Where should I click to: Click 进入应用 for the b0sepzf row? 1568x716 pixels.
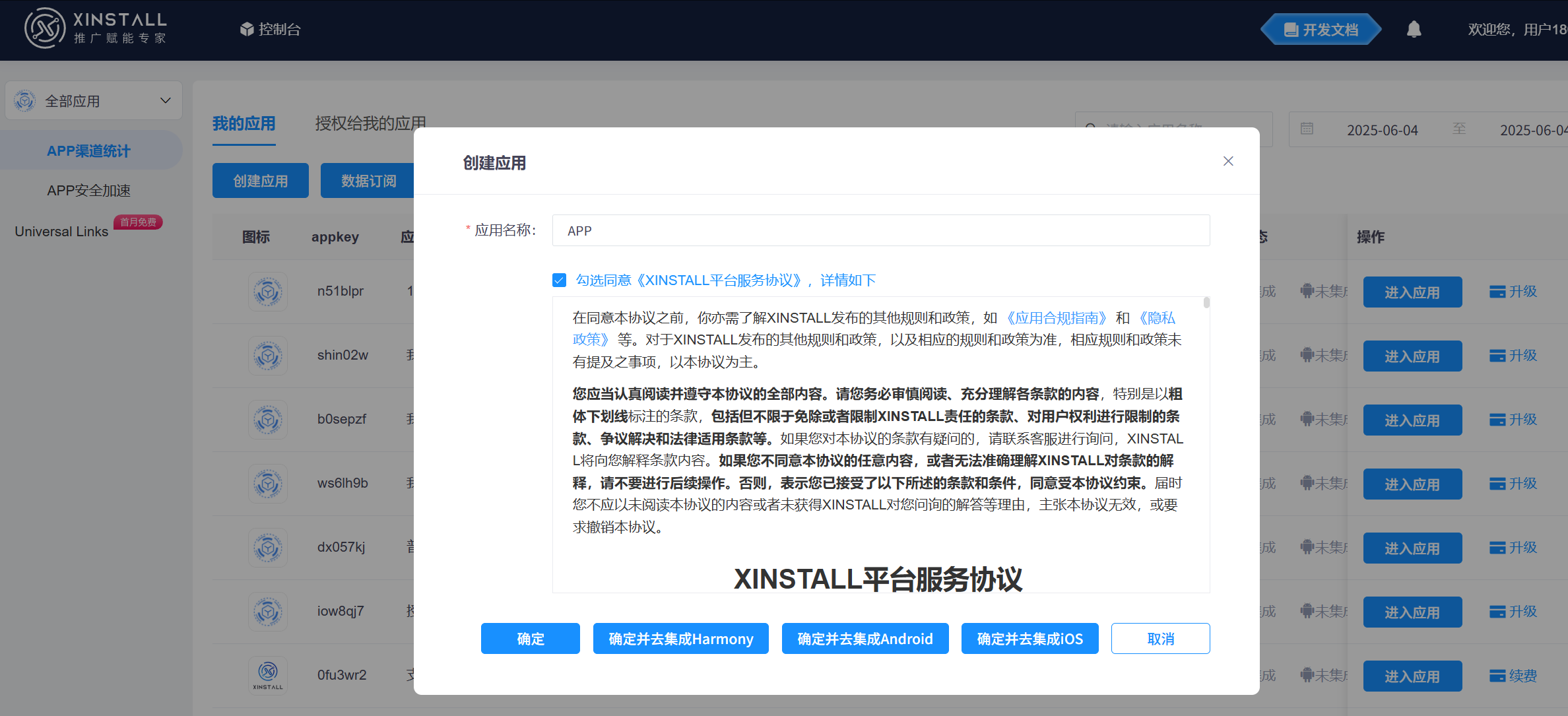pos(1413,420)
